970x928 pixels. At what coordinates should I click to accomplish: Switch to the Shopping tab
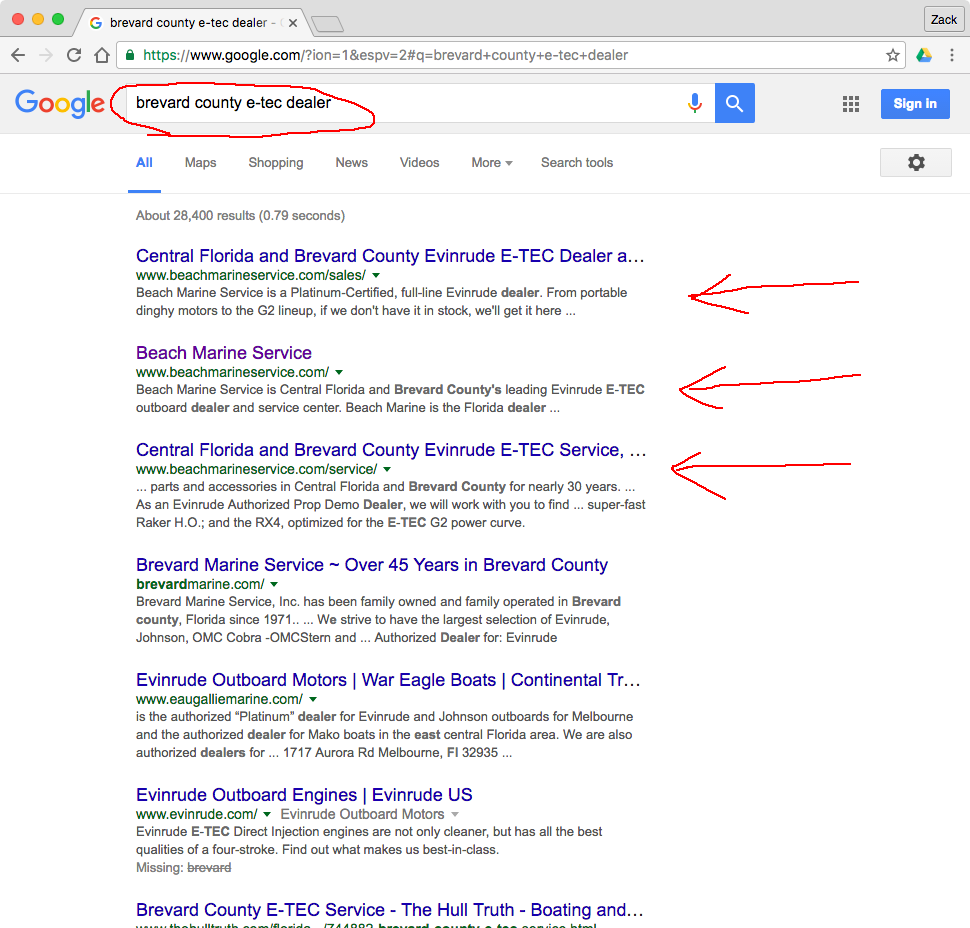(x=276, y=163)
